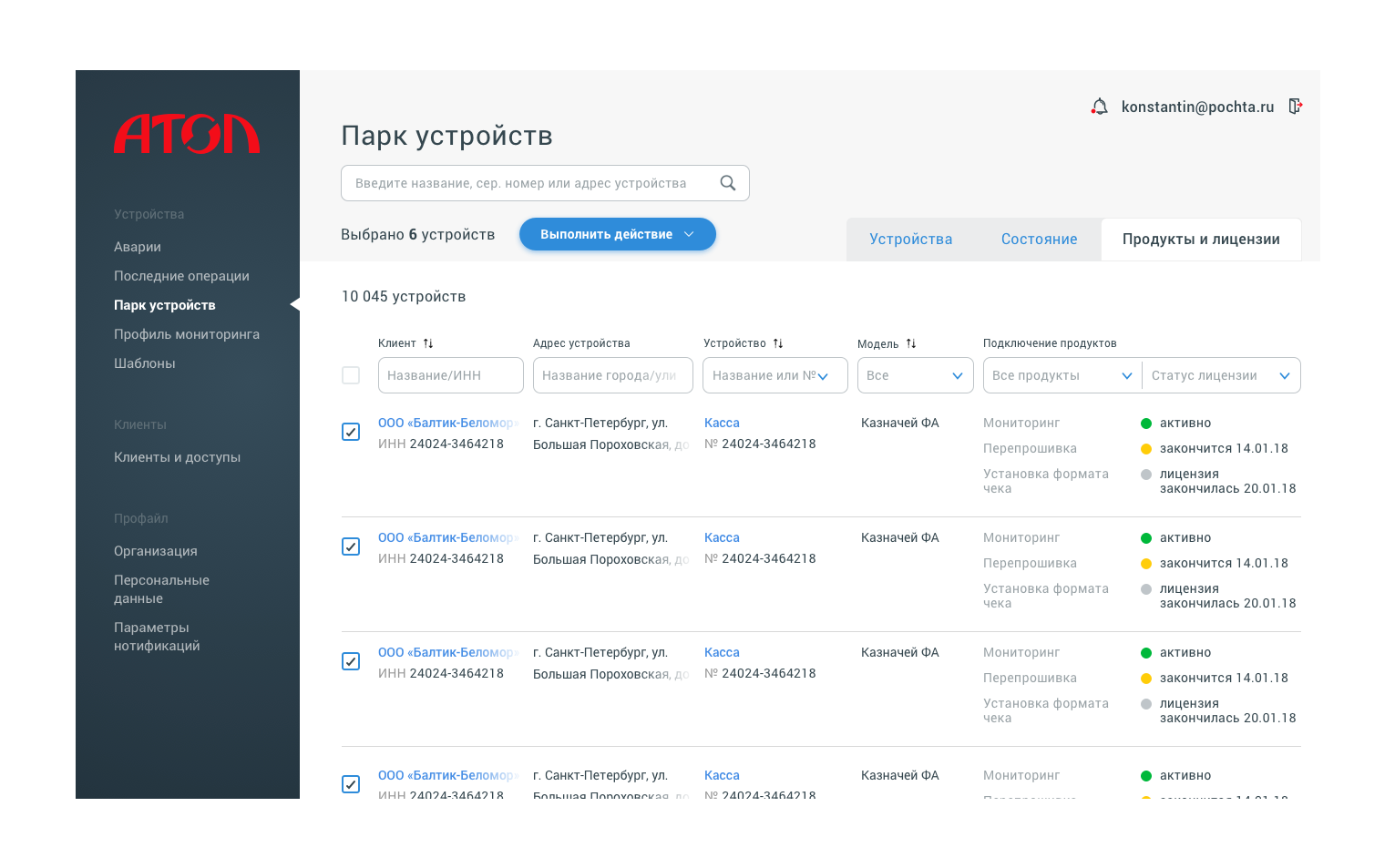Click second row закончится 14.01.18 status
1395x868 pixels.
(1215, 563)
